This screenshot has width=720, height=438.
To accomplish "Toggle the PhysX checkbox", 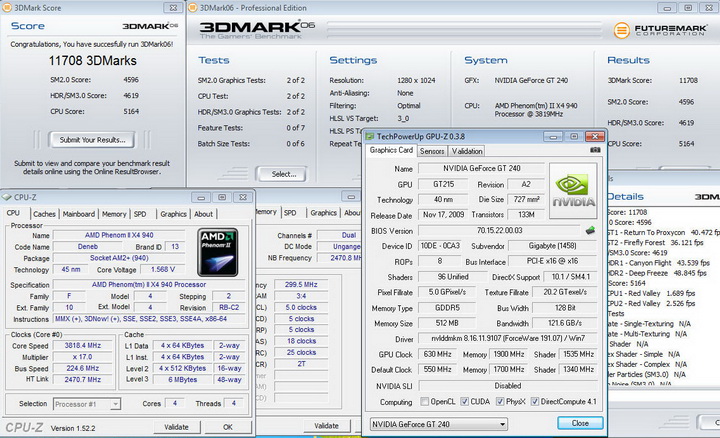I will 500,402.
